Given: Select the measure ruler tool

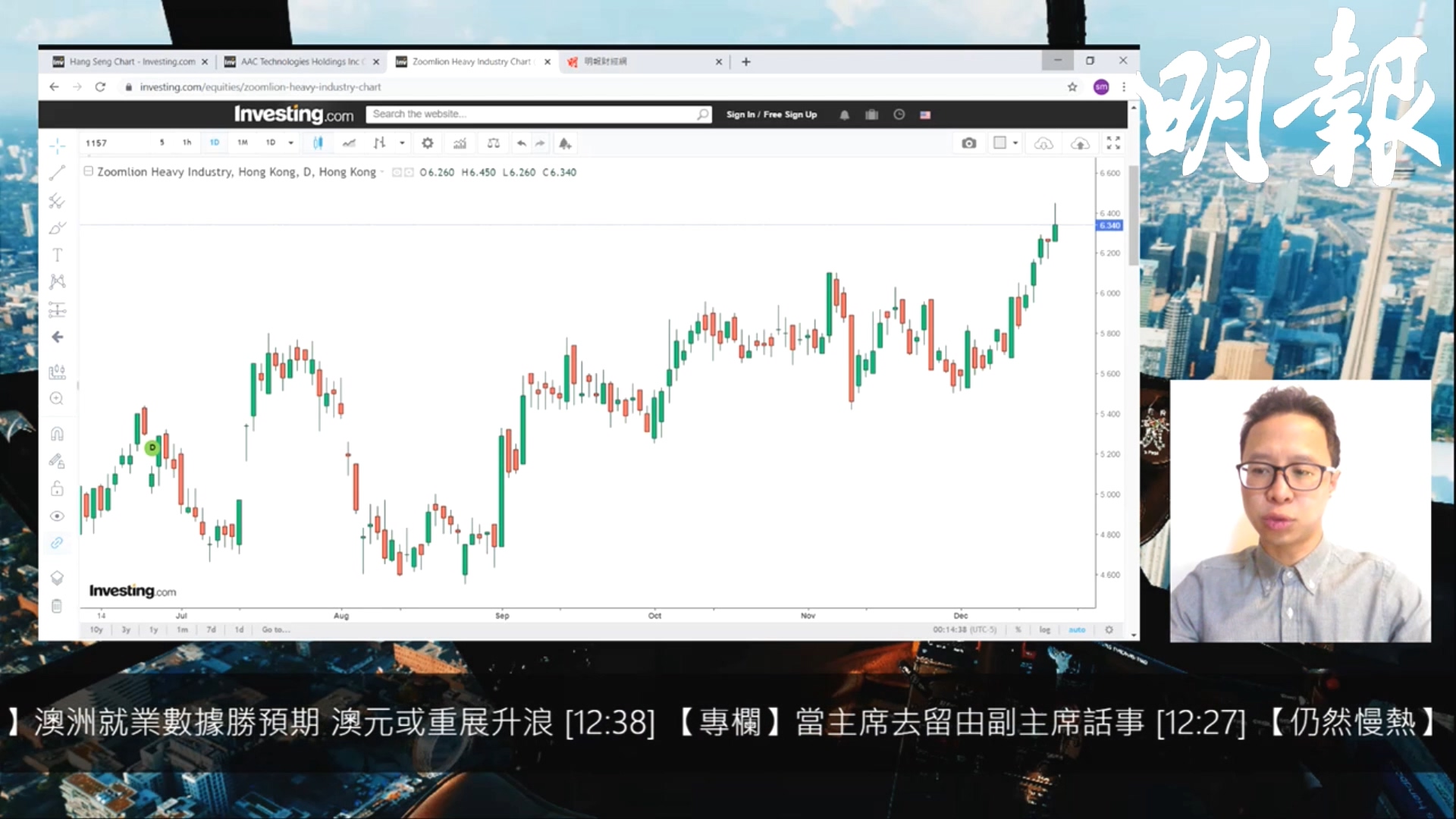Looking at the screenshot, I should [57, 372].
